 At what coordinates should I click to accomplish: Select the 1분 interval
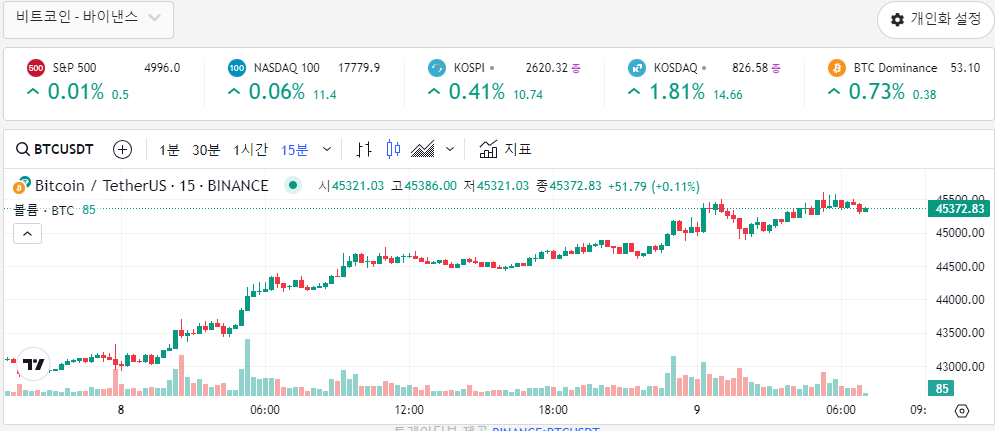(x=169, y=150)
